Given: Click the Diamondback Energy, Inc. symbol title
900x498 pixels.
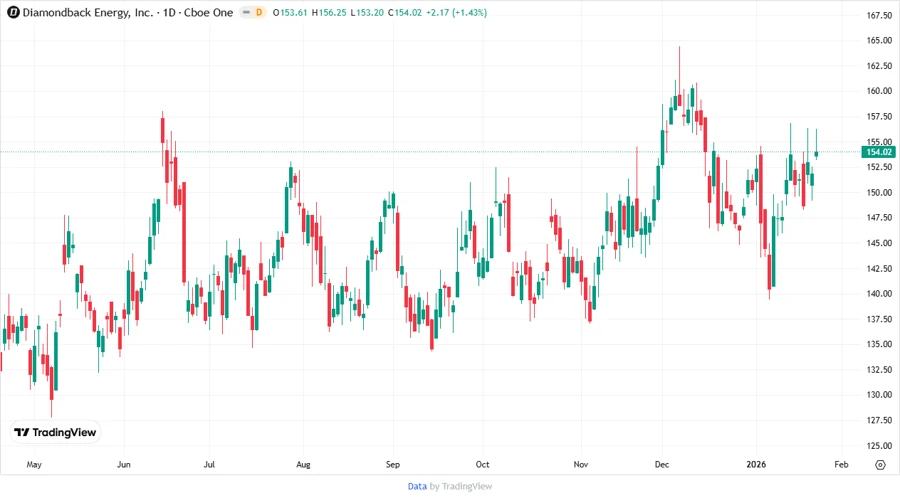Looking at the screenshot, I should 88,13.
